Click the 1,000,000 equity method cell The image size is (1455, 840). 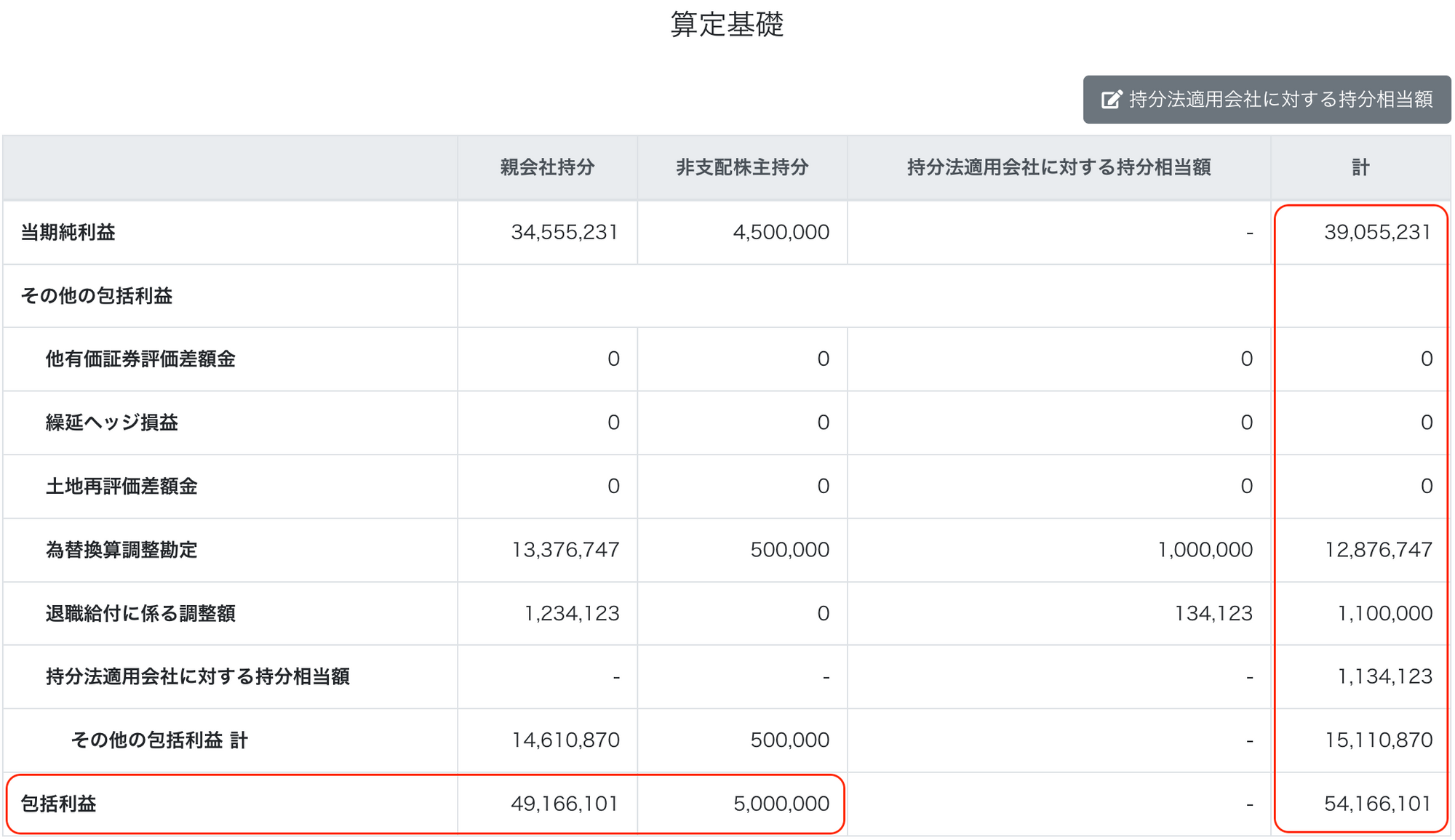tap(1205, 550)
